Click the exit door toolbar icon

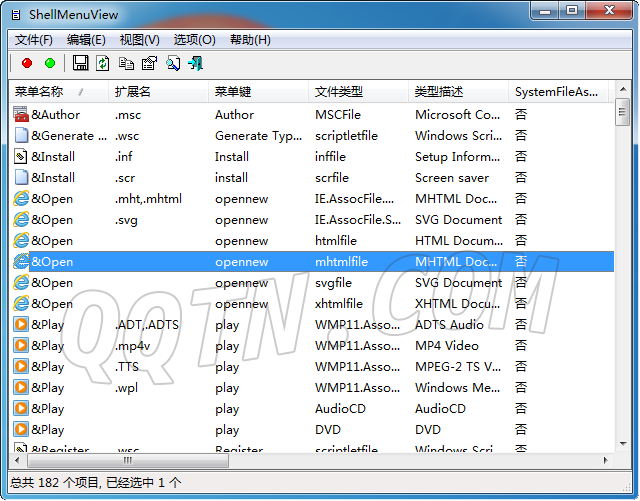(x=195, y=63)
